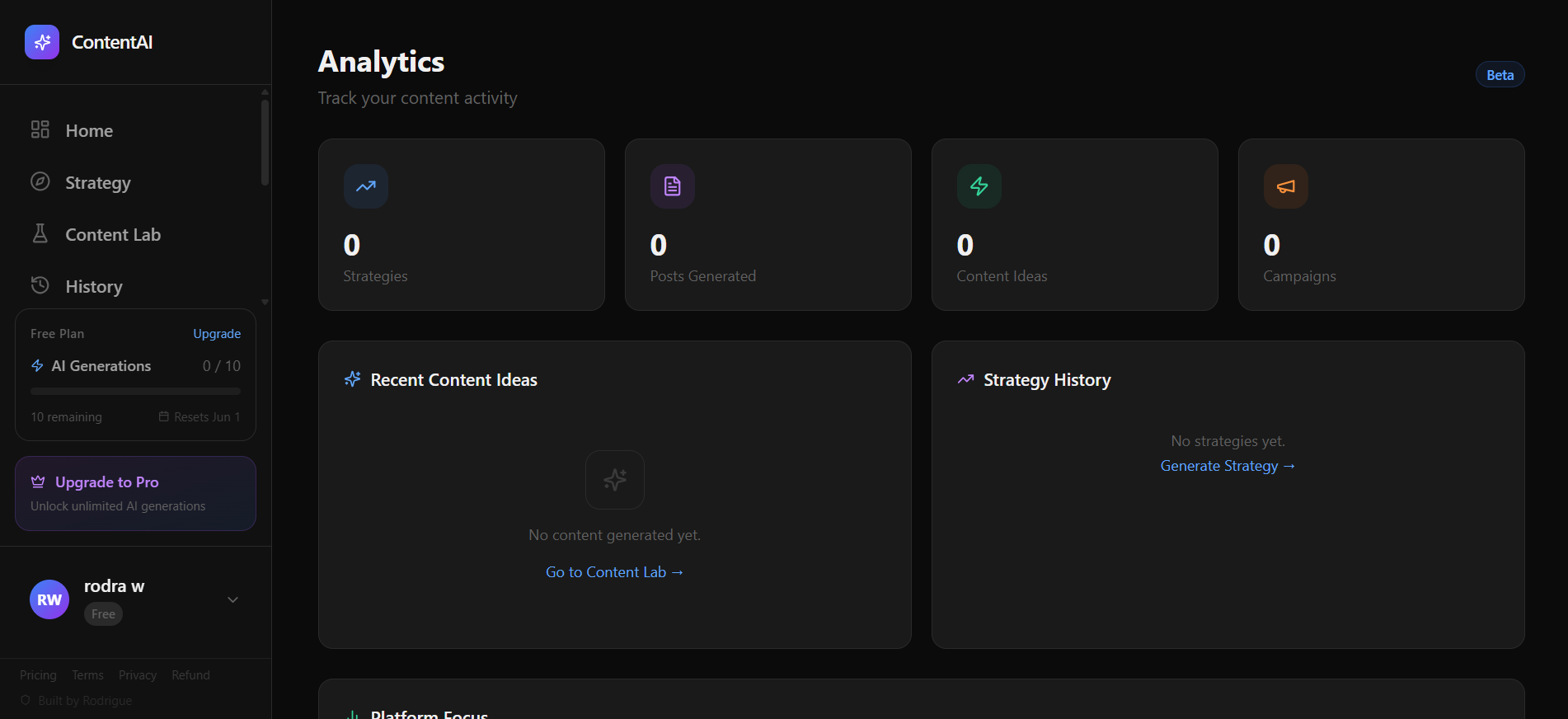Image resolution: width=1568 pixels, height=719 pixels.
Task: Click the Content Ideas stat card
Action: (x=1075, y=224)
